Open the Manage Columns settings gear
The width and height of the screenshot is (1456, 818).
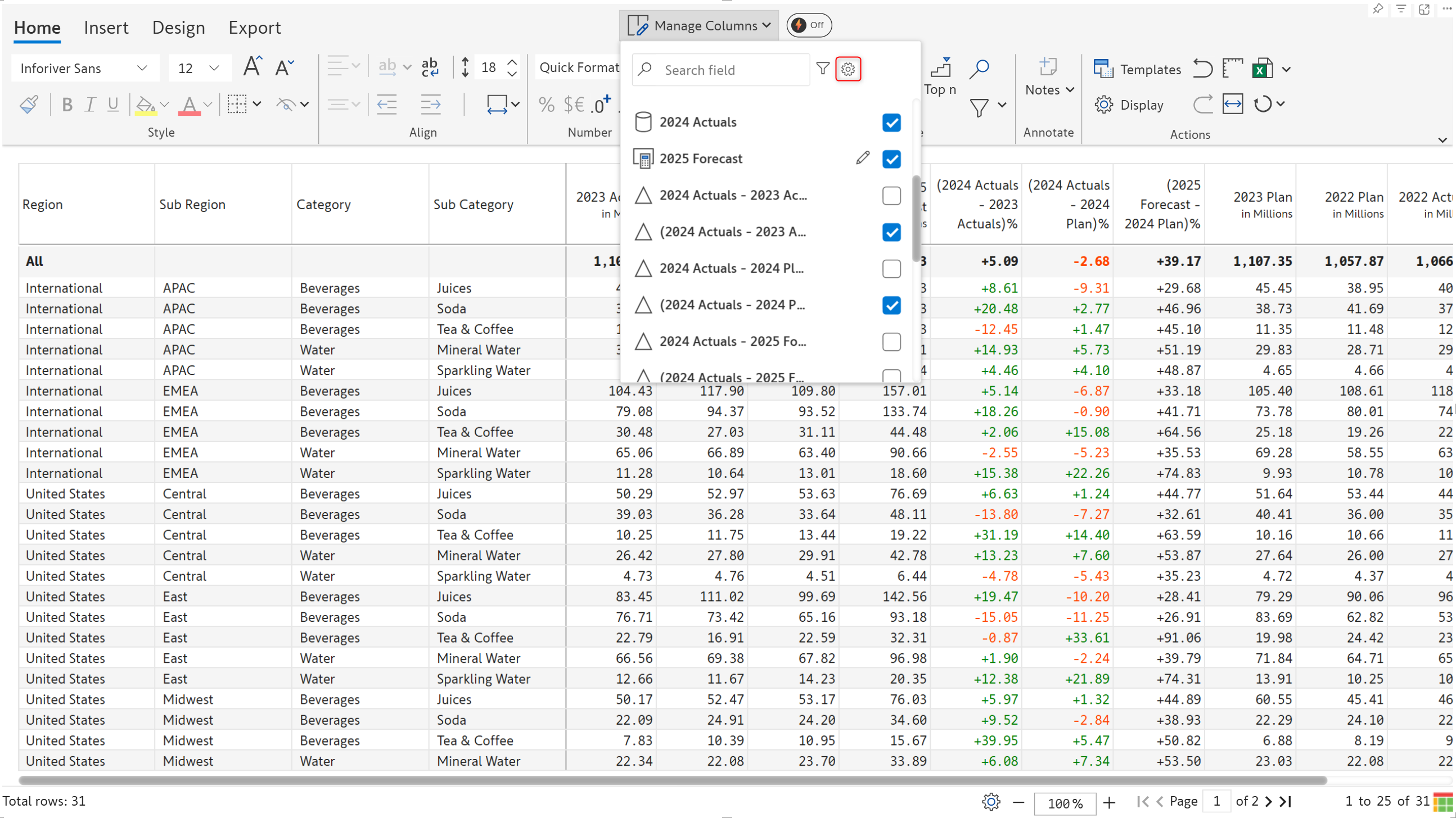(x=848, y=69)
